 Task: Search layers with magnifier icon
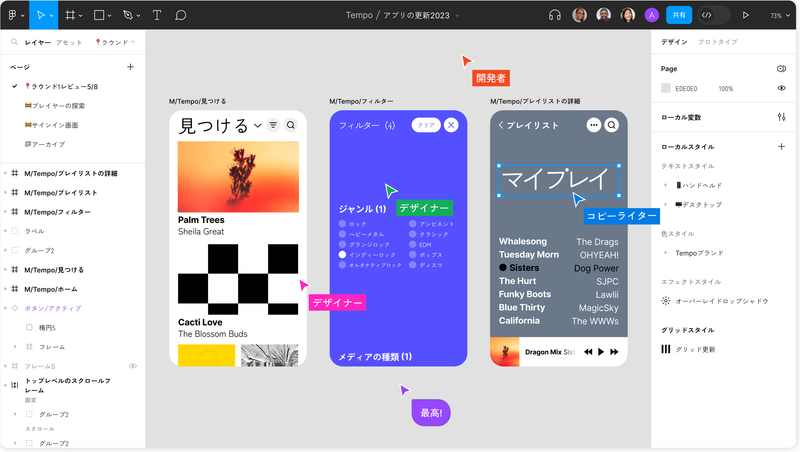(14, 42)
